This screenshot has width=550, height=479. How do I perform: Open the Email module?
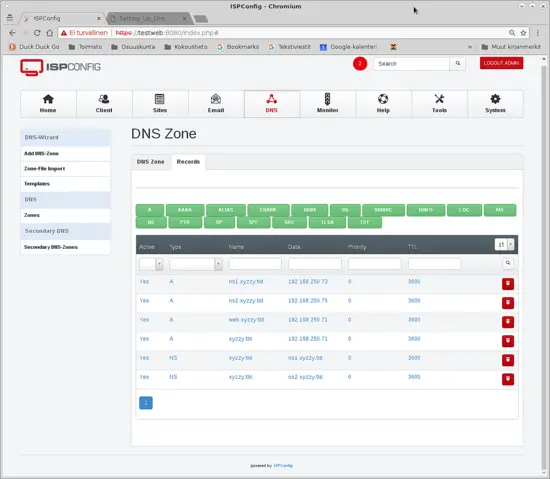[x=216, y=103]
